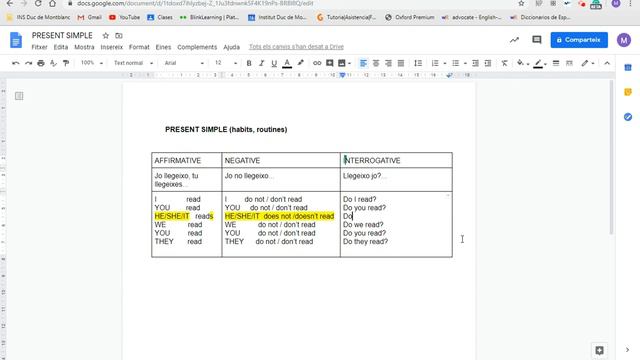The image size is (640, 360).
Task: Toggle underline formatting
Action: tap(274, 63)
